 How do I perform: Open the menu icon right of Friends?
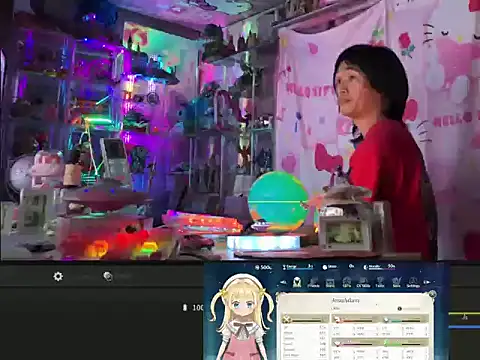[x=330, y=282]
